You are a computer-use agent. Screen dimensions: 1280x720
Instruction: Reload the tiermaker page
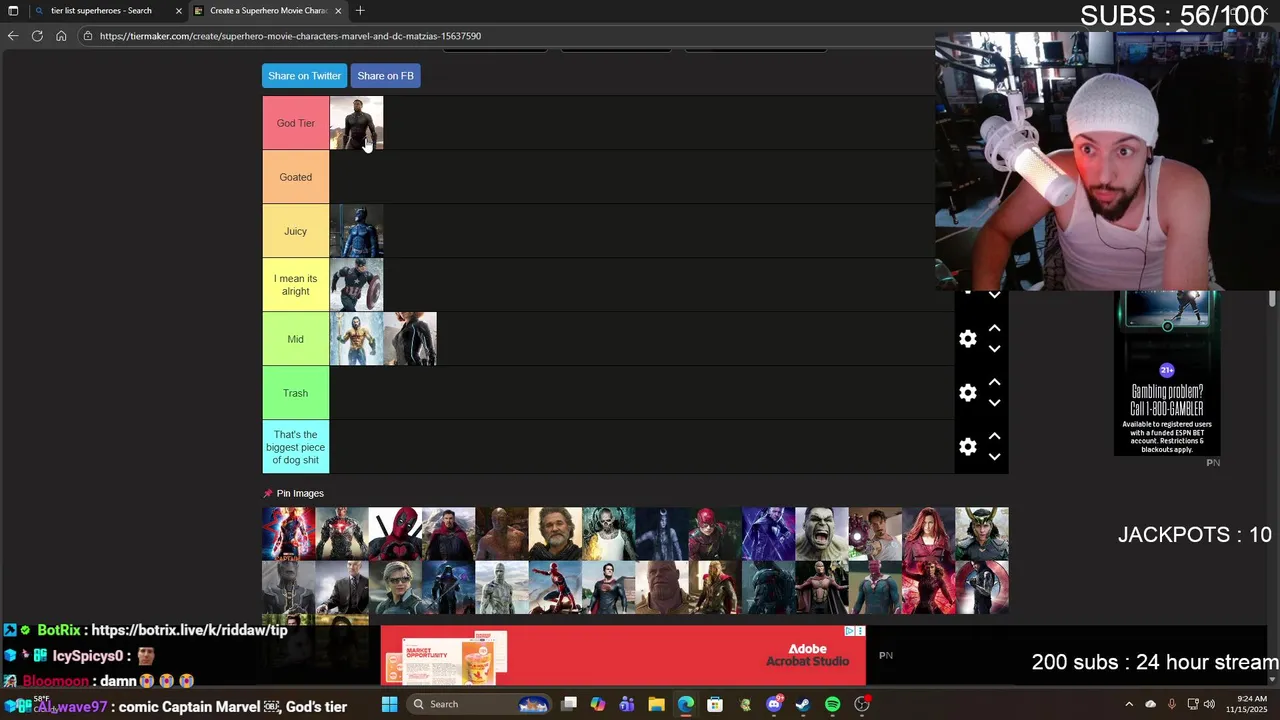click(37, 36)
